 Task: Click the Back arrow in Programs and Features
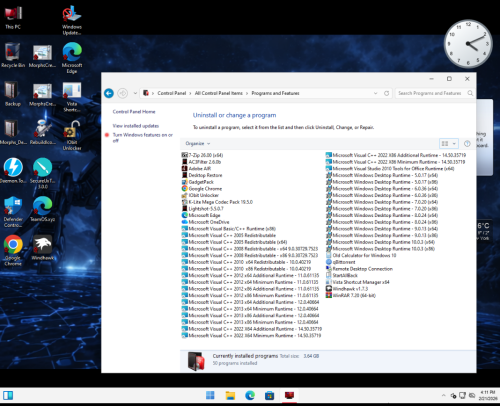(109, 93)
